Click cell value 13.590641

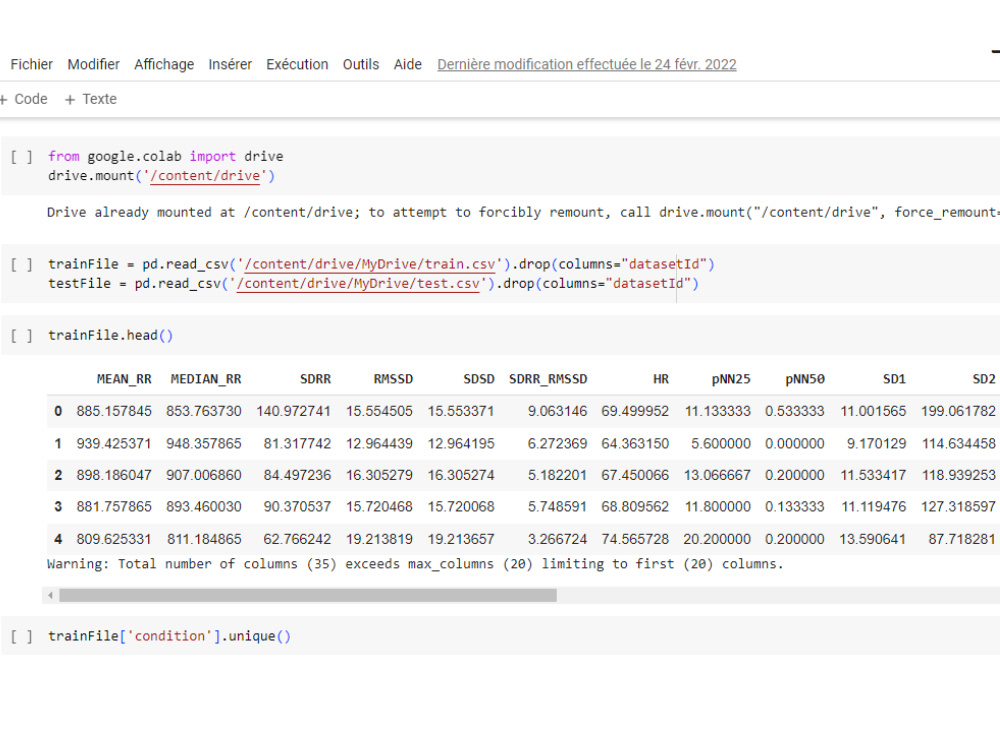coord(872,540)
